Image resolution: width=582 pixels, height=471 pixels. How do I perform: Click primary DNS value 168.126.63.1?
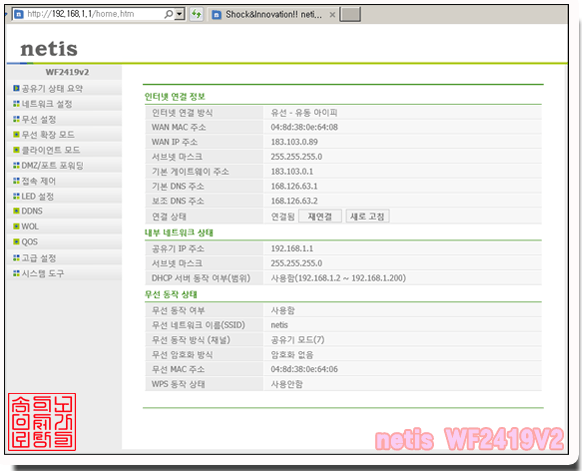tap(294, 186)
